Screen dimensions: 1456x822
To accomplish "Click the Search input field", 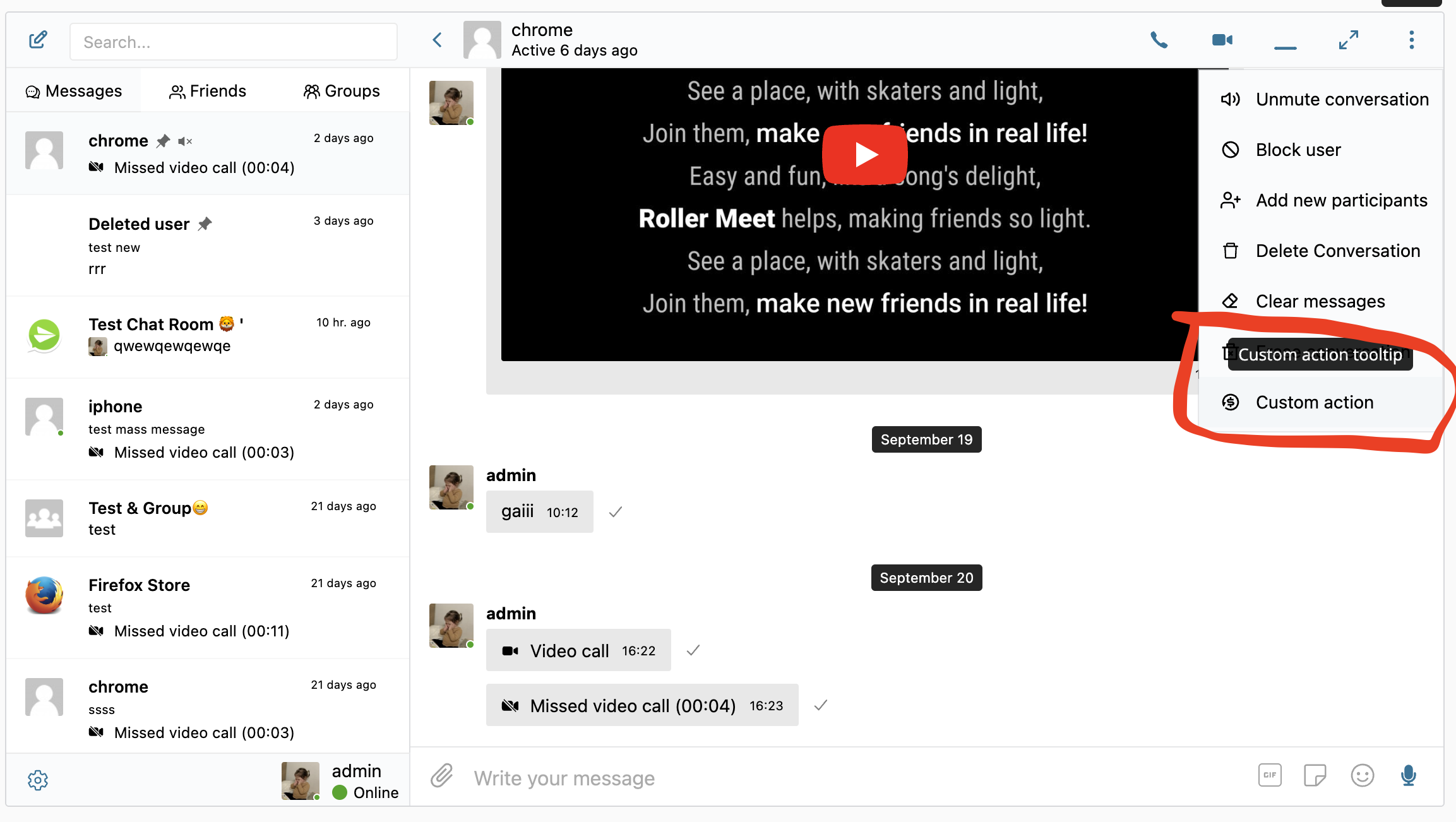I will [234, 42].
